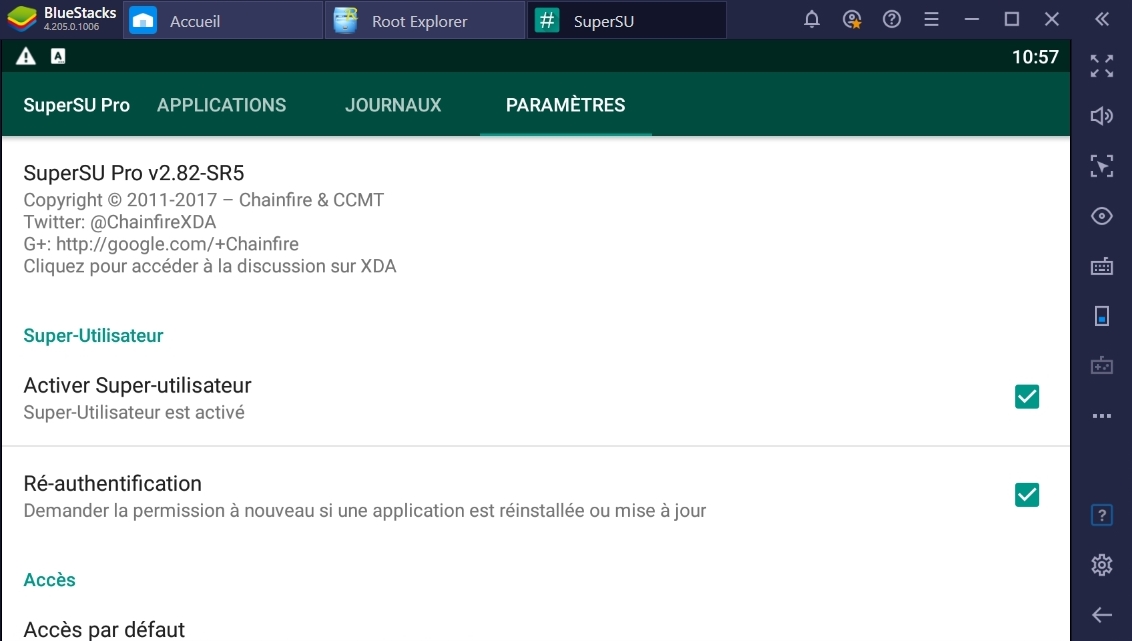Switch to the Accueil tab
The image size is (1132, 641).
coord(223,20)
